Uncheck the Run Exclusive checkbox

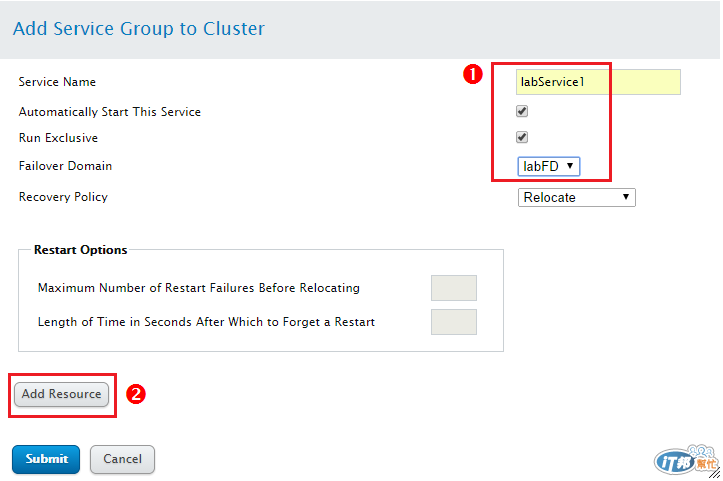[522, 137]
